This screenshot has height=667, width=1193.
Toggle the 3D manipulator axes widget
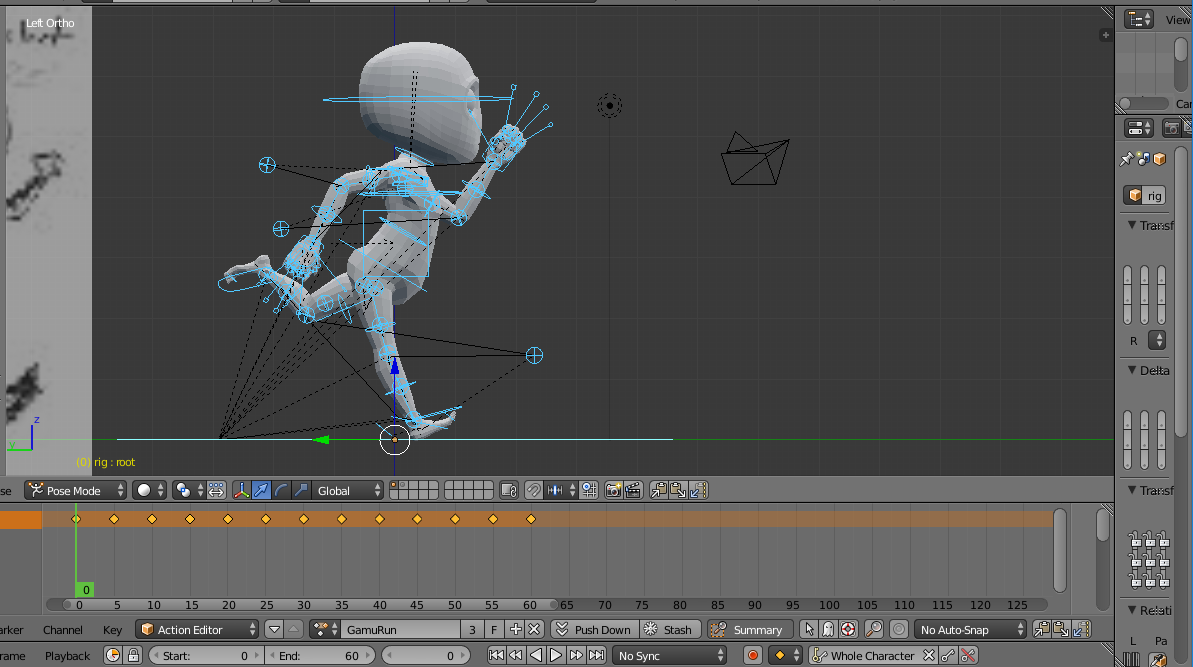tap(242, 490)
